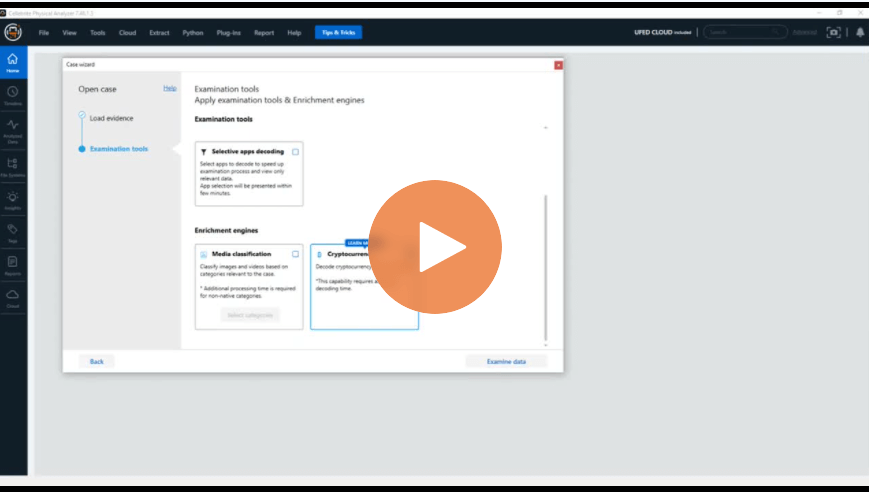Open the Tools menu

coord(97,32)
